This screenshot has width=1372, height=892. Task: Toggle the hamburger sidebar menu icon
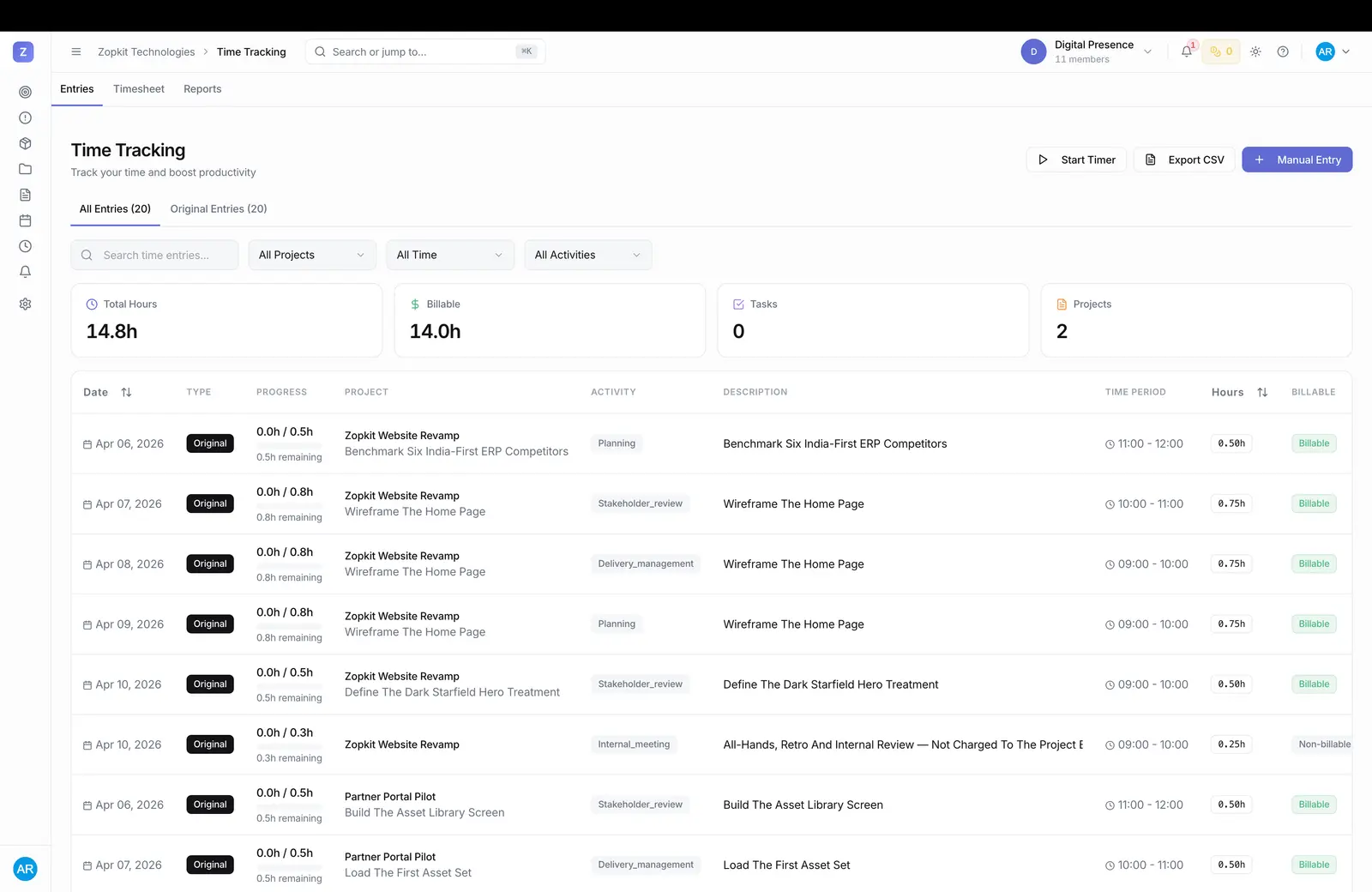pyautogui.click(x=76, y=51)
